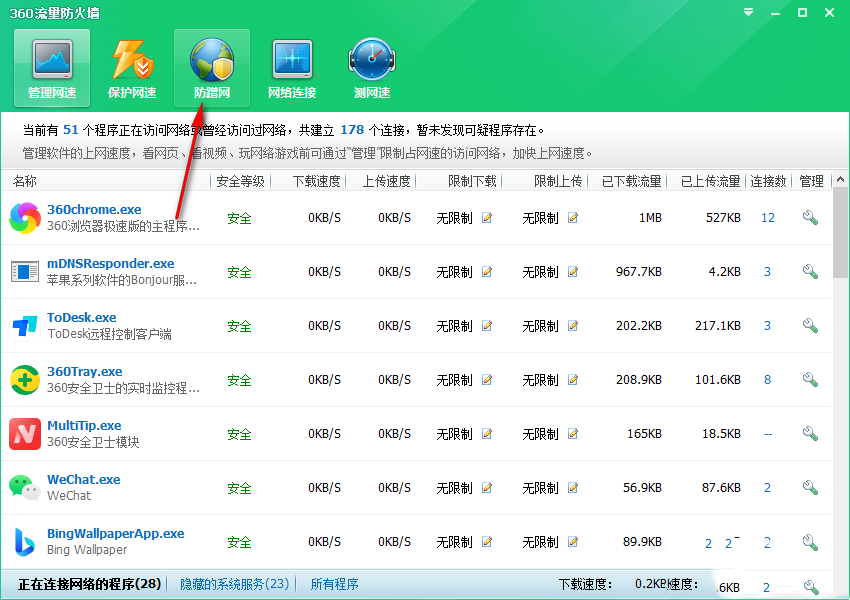Edit upload limit for mDNSResponder.exe

pyautogui.click(x=572, y=272)
